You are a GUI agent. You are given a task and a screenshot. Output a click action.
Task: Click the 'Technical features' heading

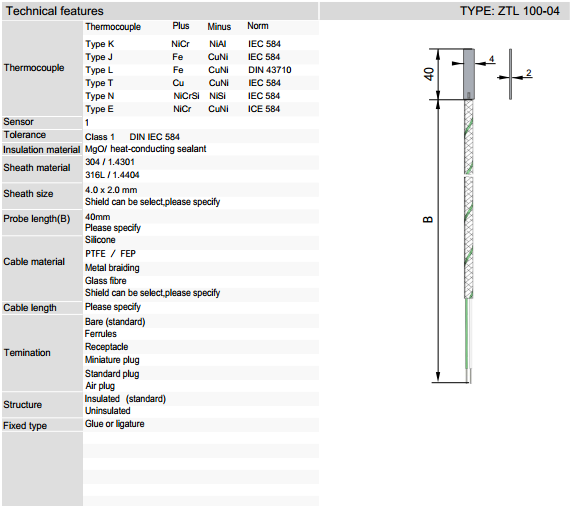(55, 11)
